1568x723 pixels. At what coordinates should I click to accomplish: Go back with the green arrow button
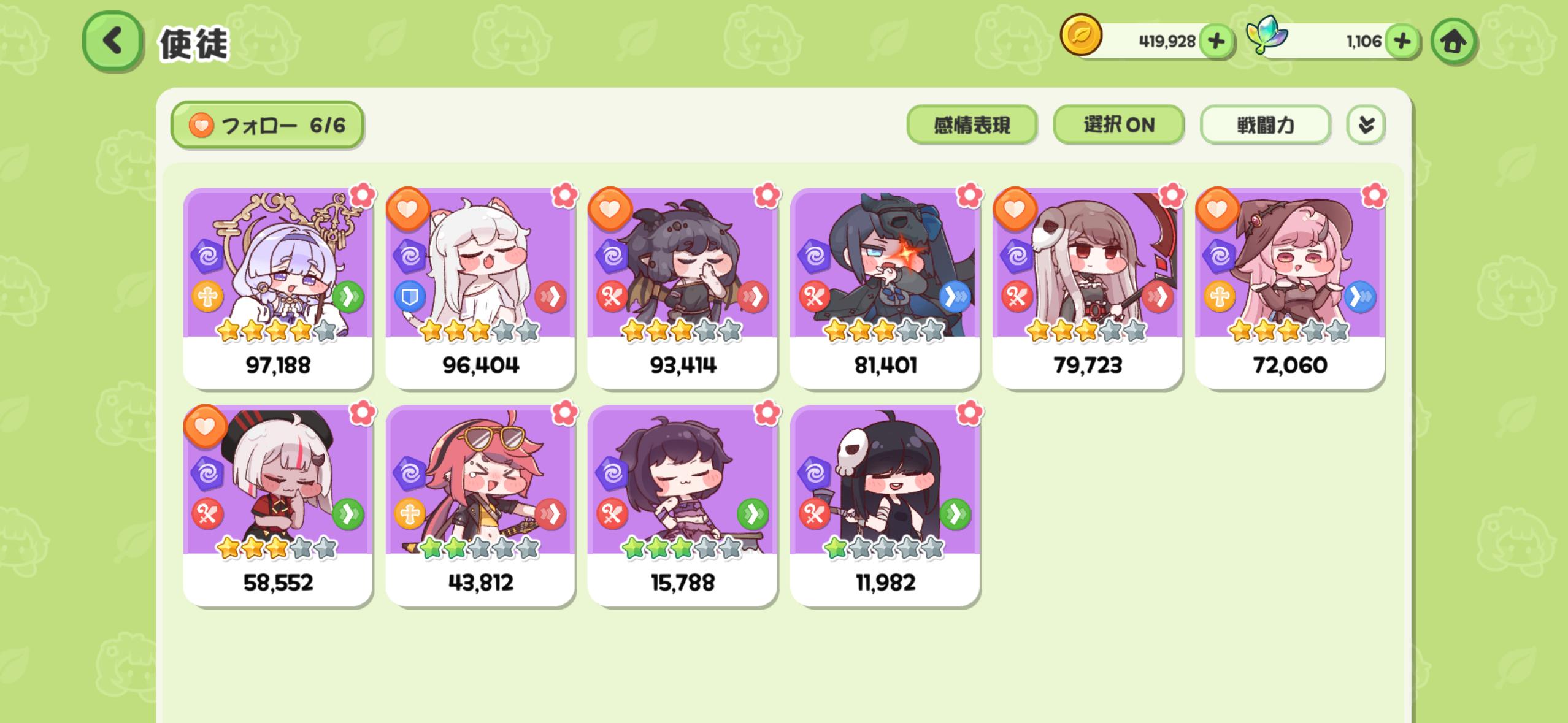[x=113, y=42]
